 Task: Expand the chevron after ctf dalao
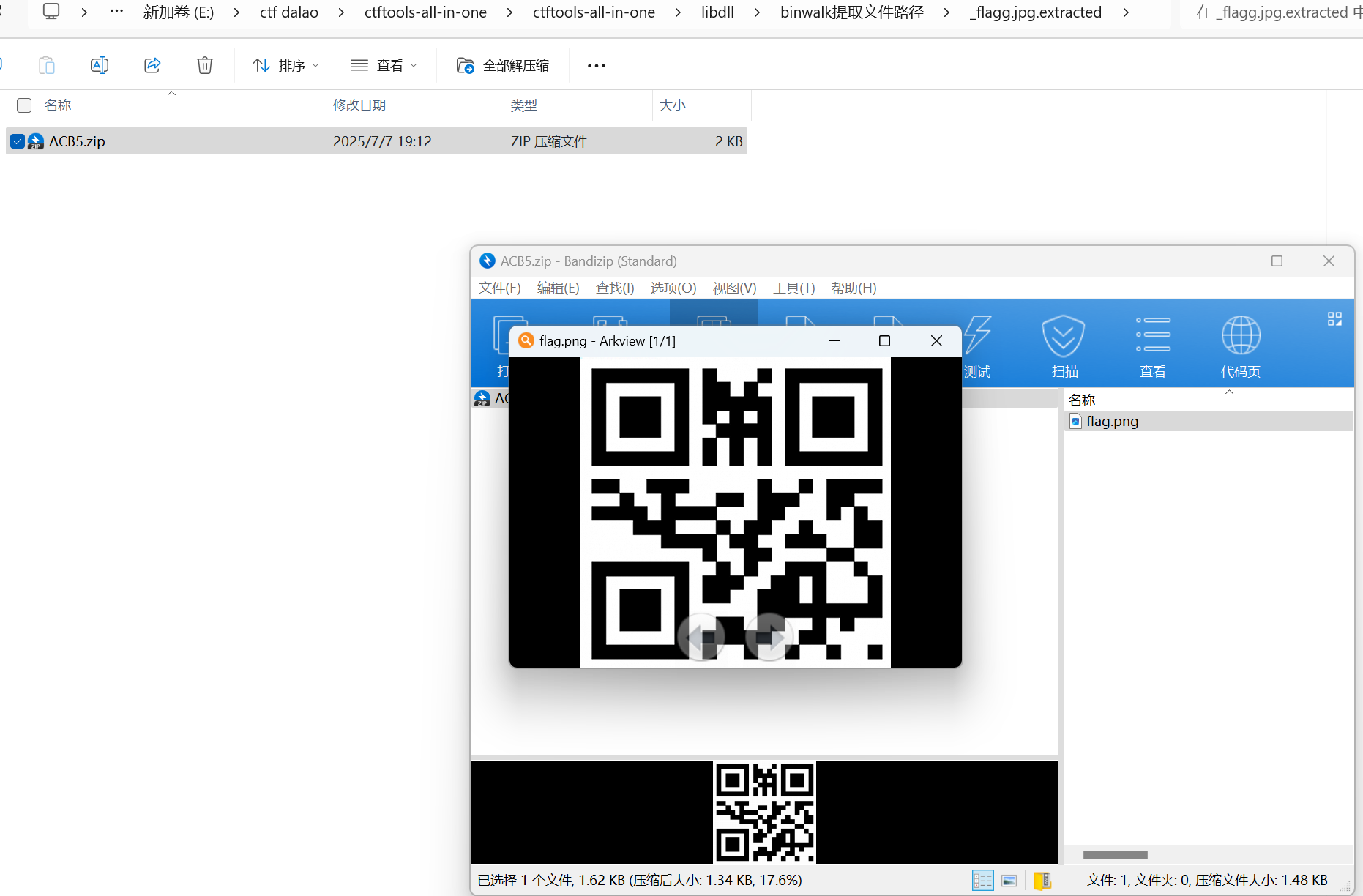(341, 12)
